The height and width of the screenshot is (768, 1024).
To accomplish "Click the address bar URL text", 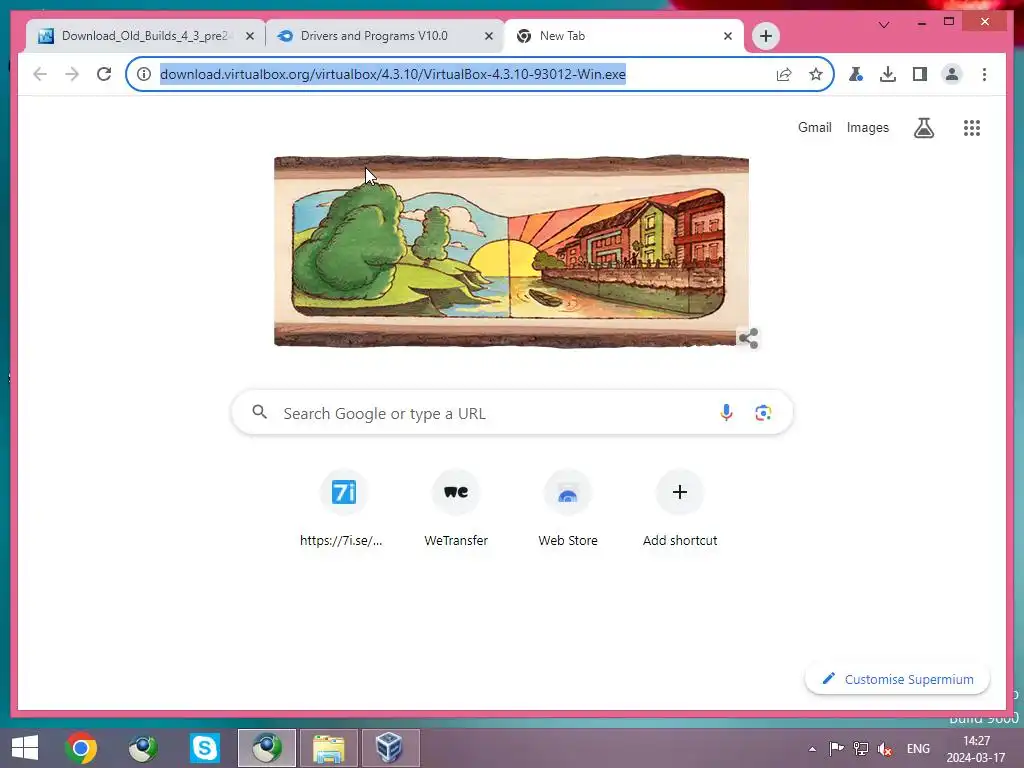I will [x=392, y=74].
